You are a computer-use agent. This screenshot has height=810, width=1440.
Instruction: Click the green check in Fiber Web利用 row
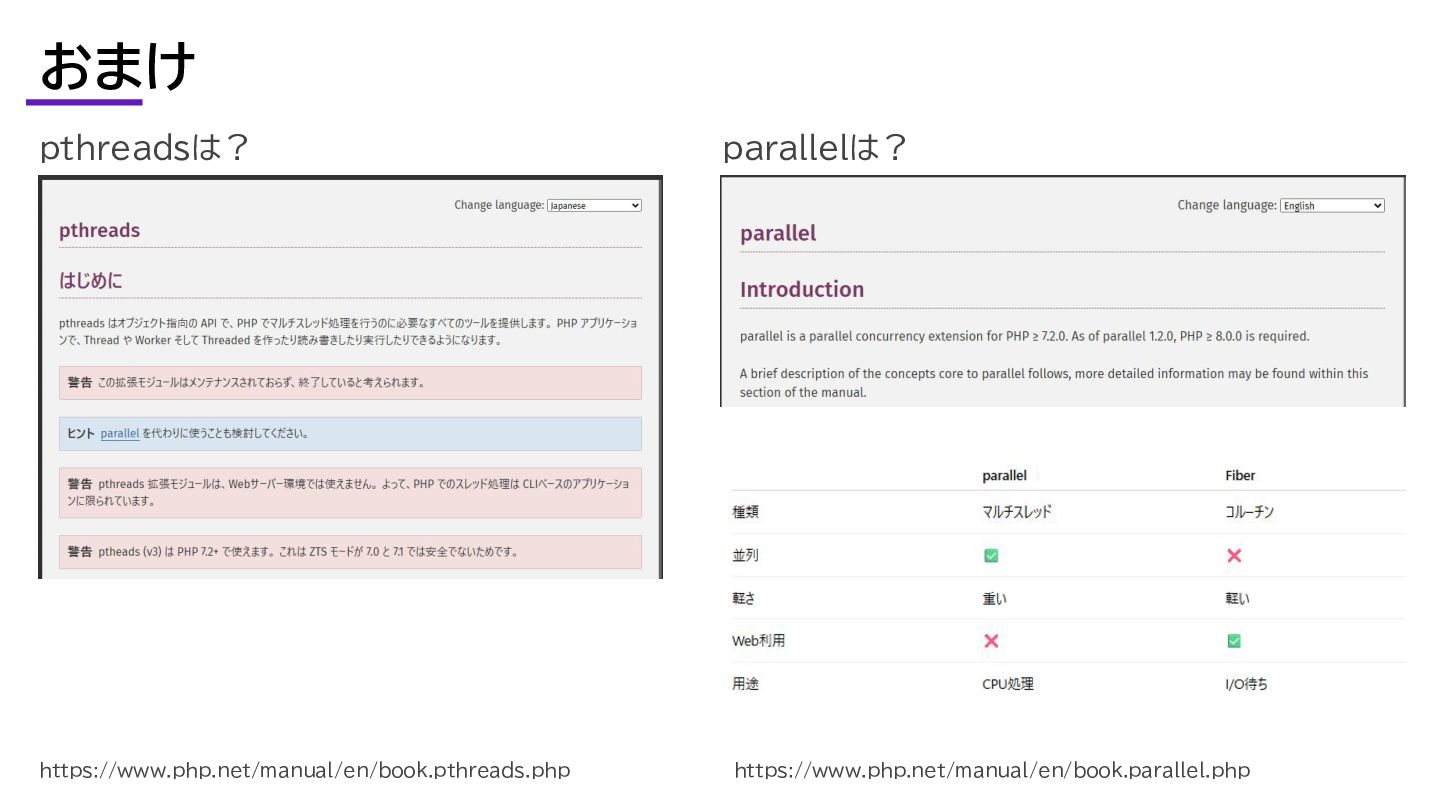(1234, 641)
